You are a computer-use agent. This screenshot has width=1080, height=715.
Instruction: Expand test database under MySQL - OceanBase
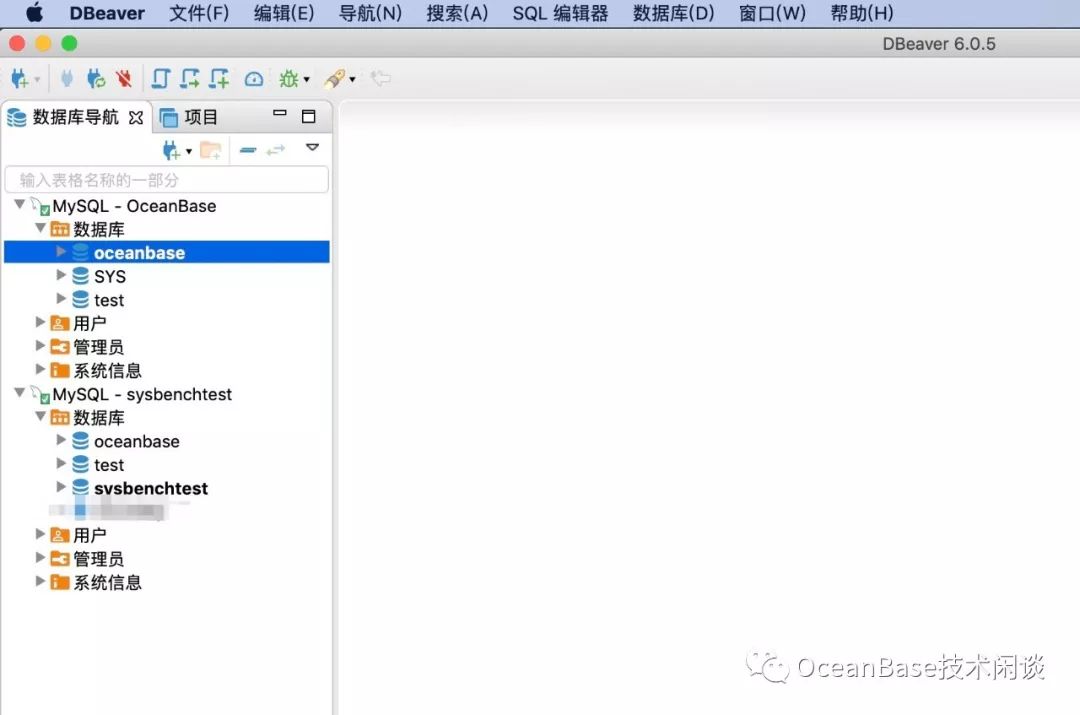pos(61,298)
